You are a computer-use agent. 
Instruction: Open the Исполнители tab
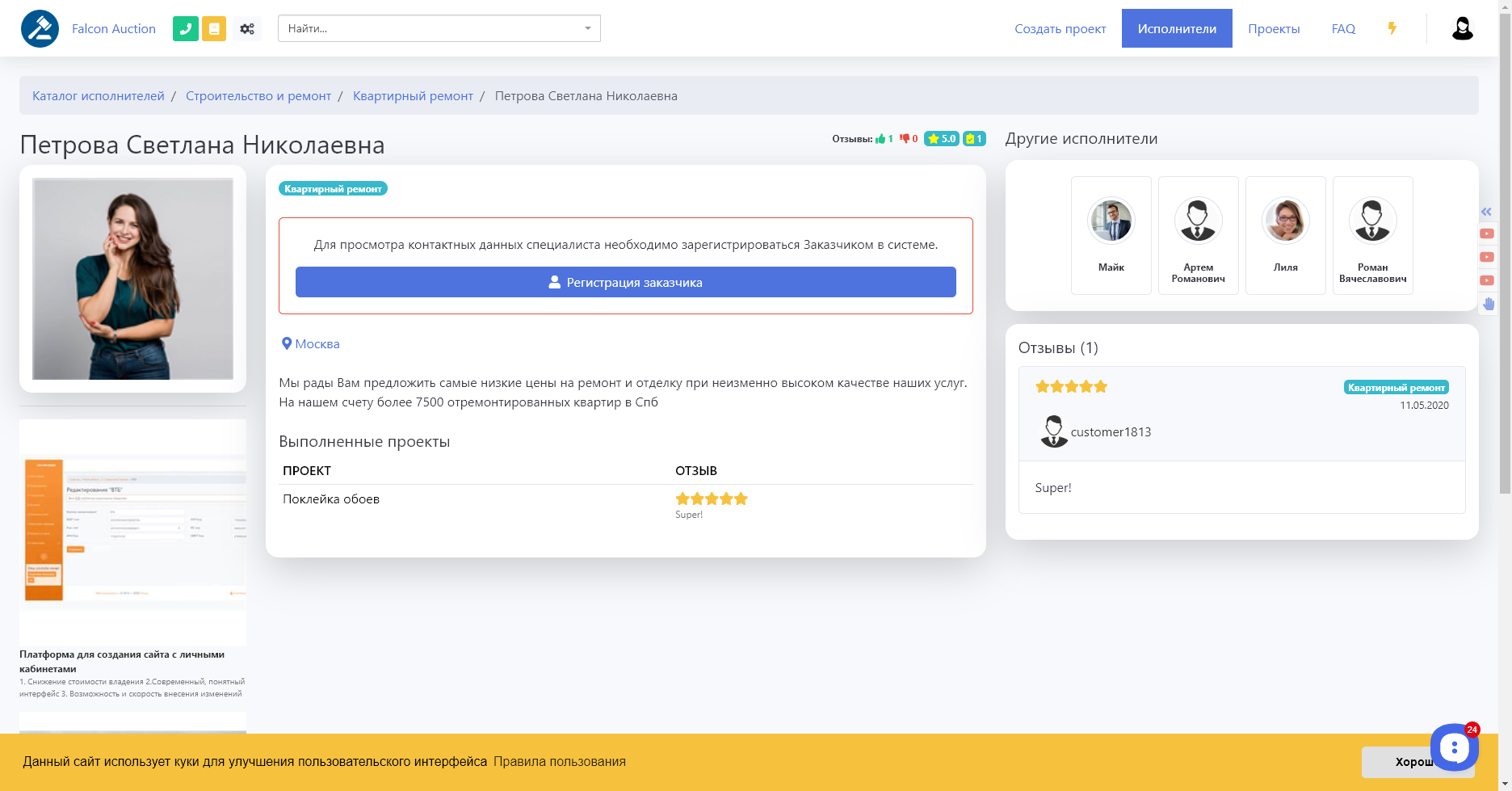[x=1176, y=29]
